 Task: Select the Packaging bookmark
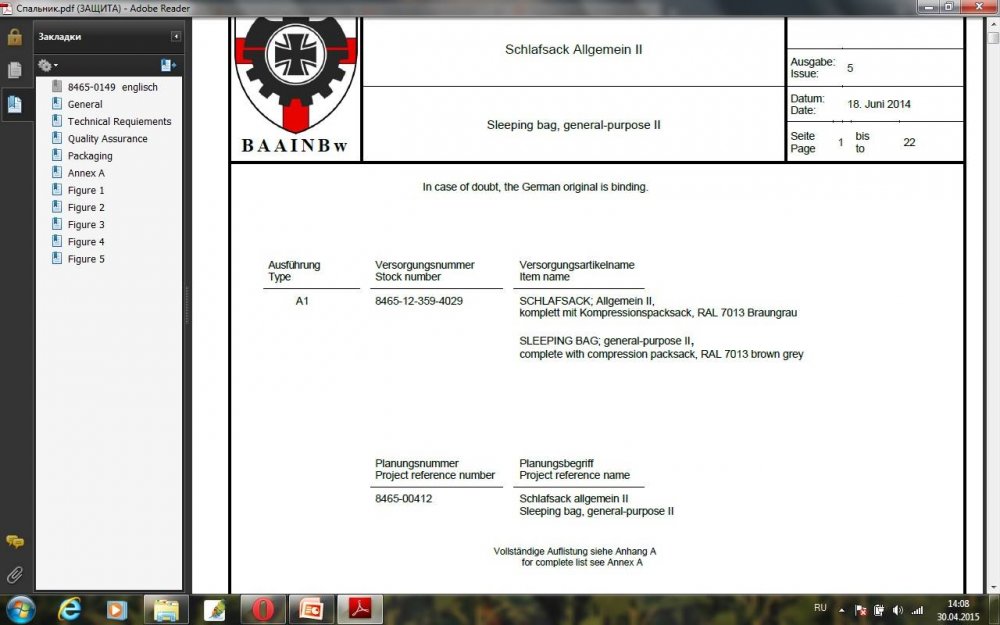click(90, 156)
